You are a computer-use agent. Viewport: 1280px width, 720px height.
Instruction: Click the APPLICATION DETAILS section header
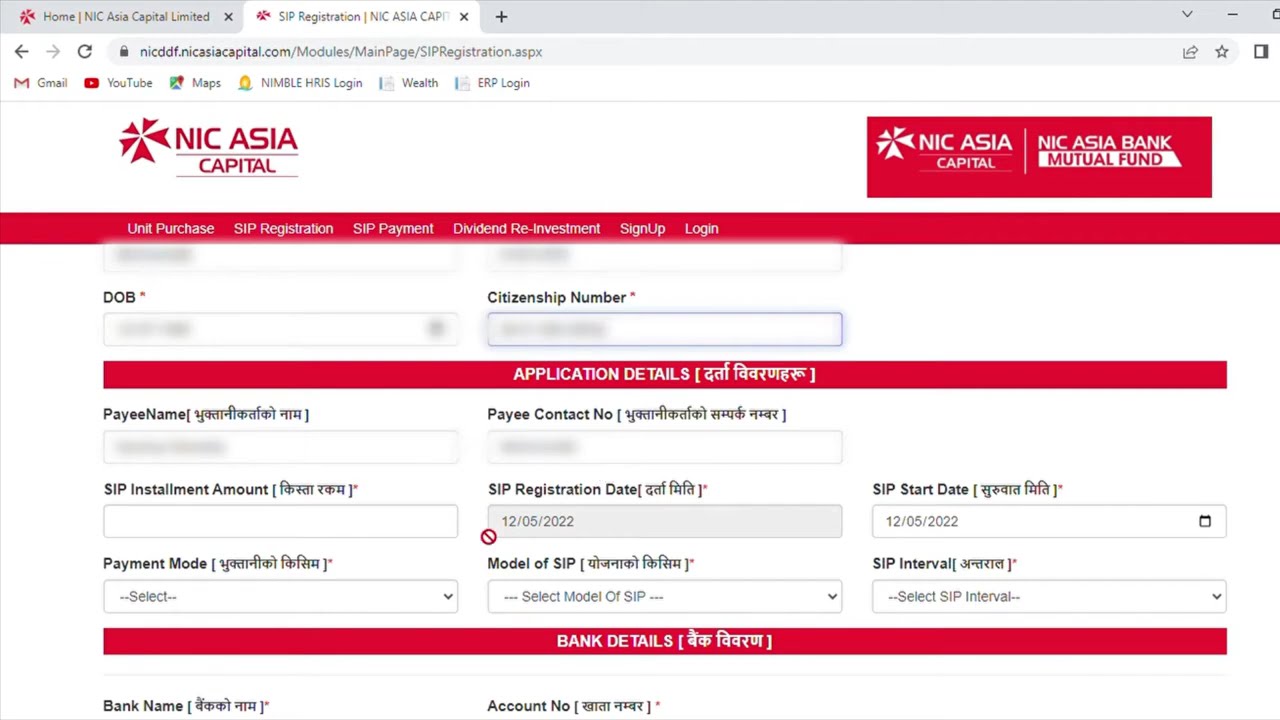pos(665,374)
